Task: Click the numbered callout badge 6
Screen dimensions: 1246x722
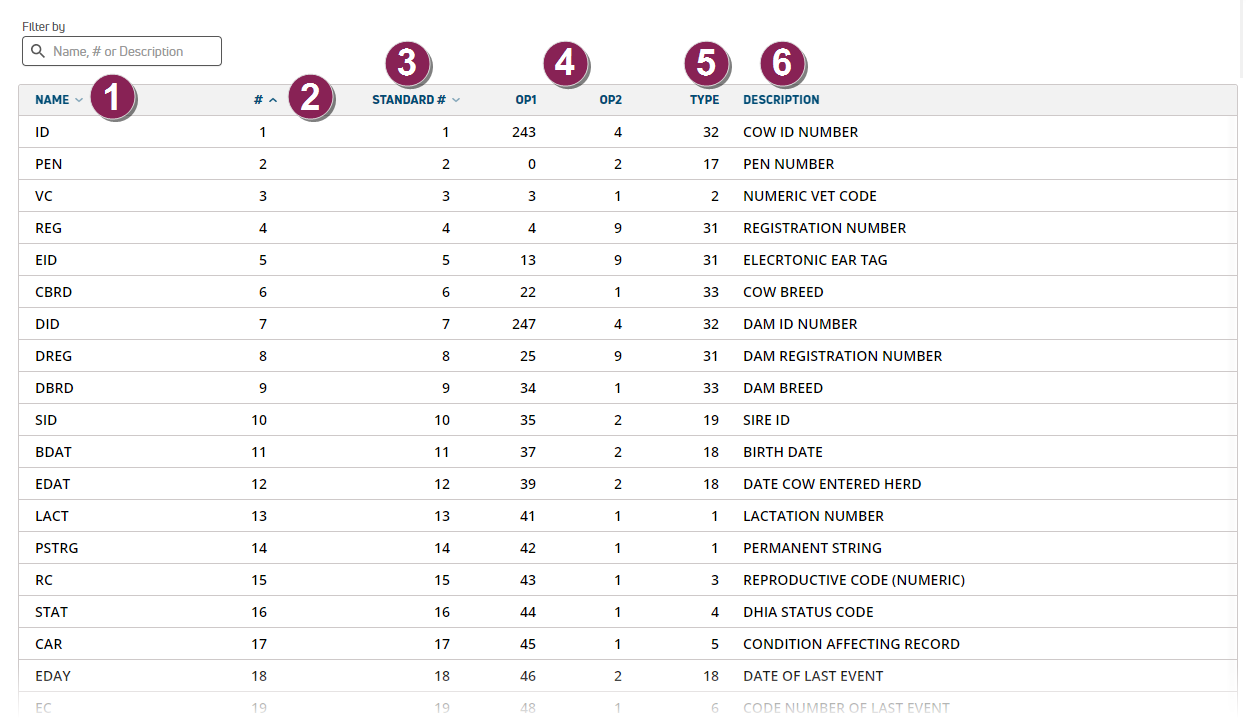Action: point(782,63)
